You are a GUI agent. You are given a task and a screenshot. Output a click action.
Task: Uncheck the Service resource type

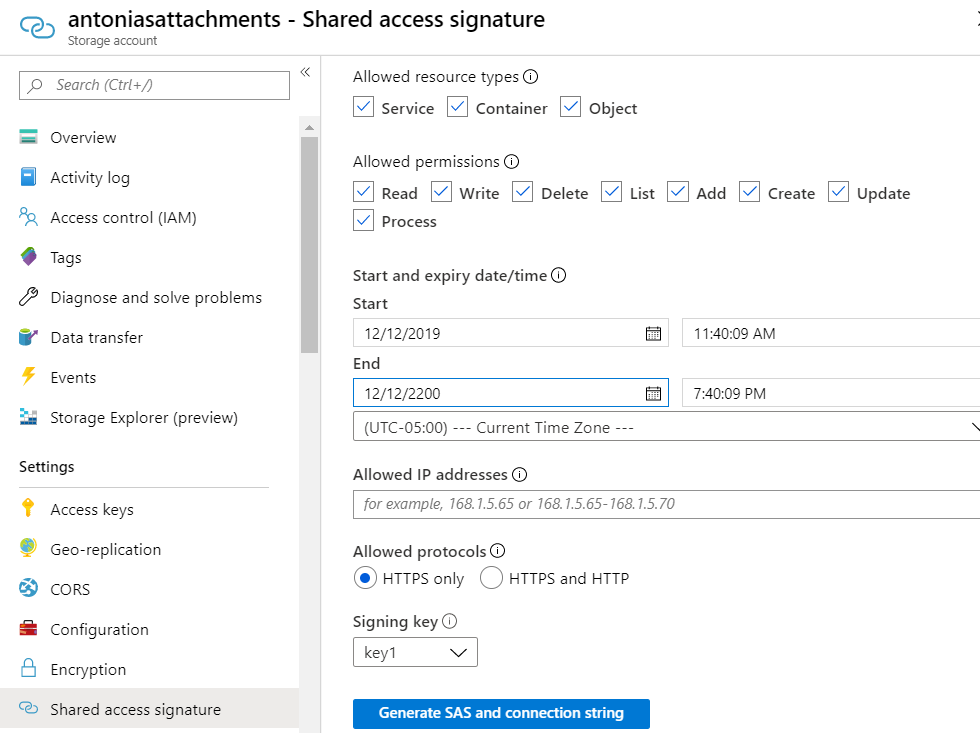click(x=363, y=107)
